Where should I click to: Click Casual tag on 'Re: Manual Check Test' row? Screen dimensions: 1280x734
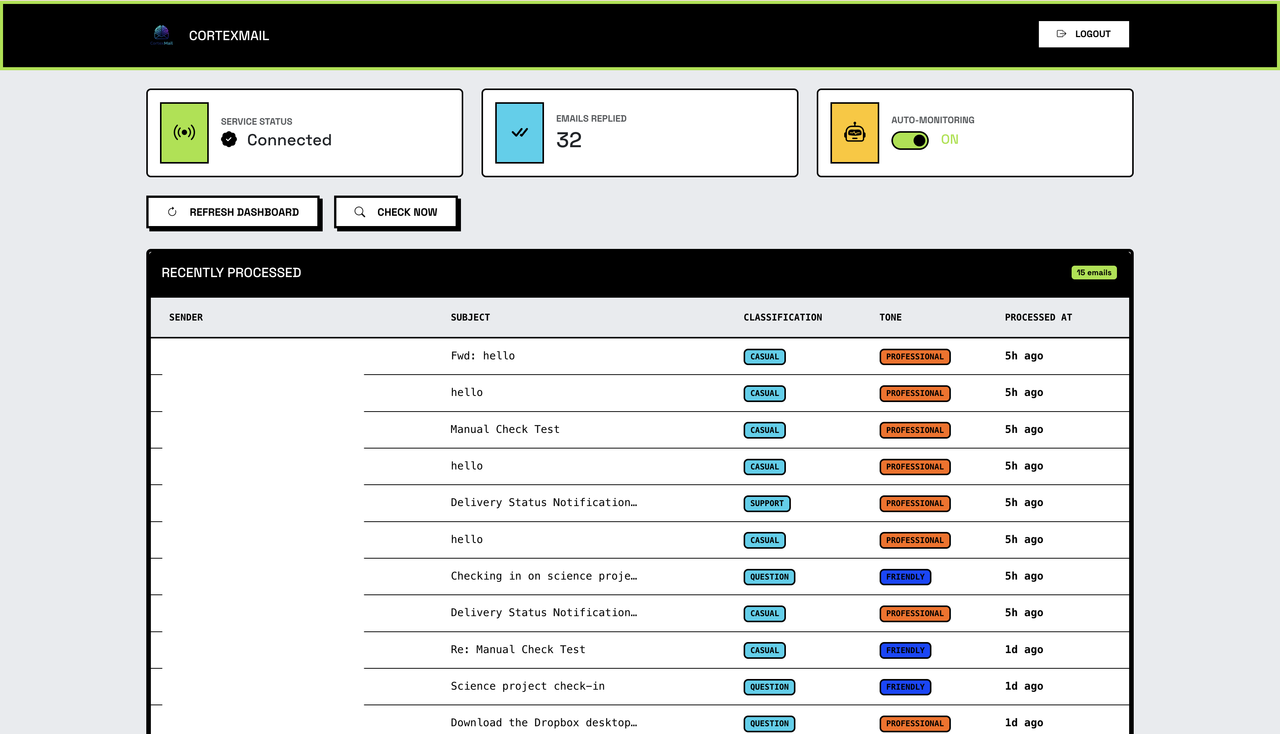764,650
